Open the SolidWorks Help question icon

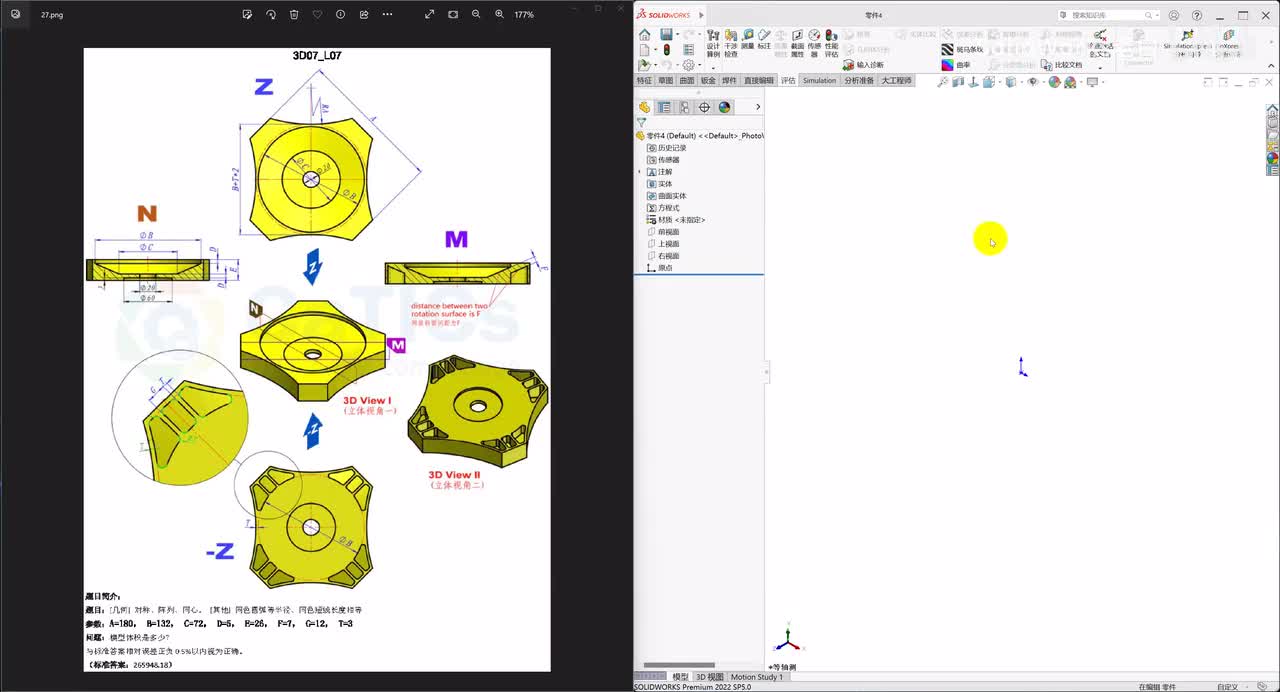point(1197,15)
